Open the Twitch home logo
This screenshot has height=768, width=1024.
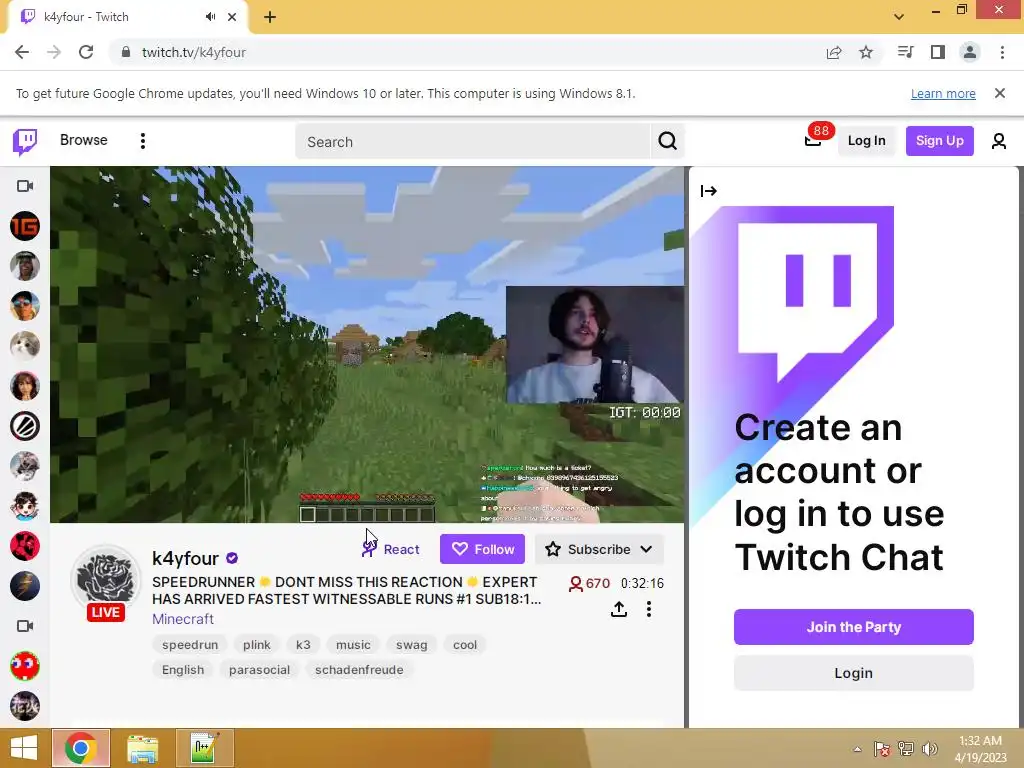[x=25, y=141]
